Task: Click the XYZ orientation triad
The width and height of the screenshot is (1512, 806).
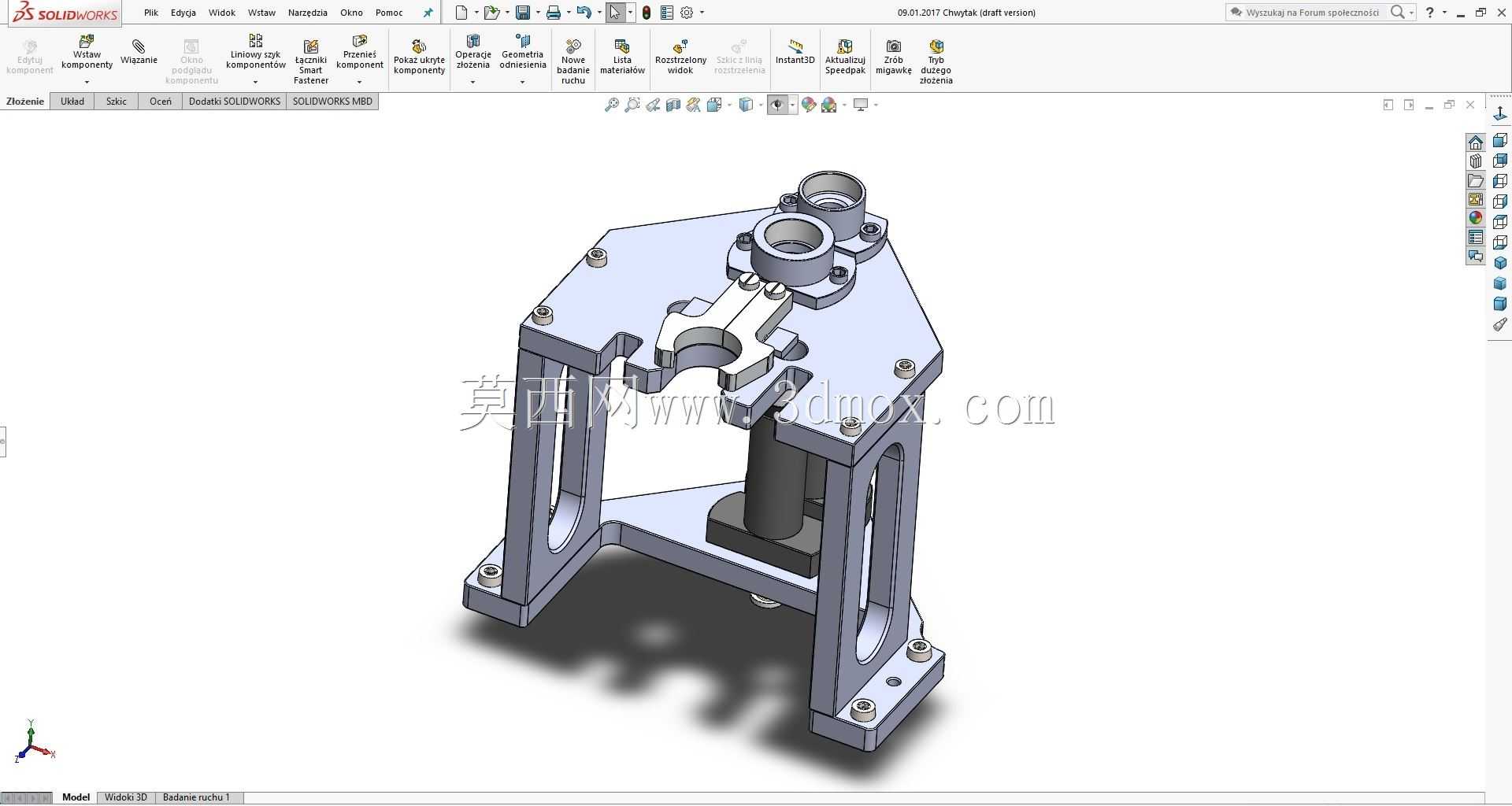Action: coord(35,741)
